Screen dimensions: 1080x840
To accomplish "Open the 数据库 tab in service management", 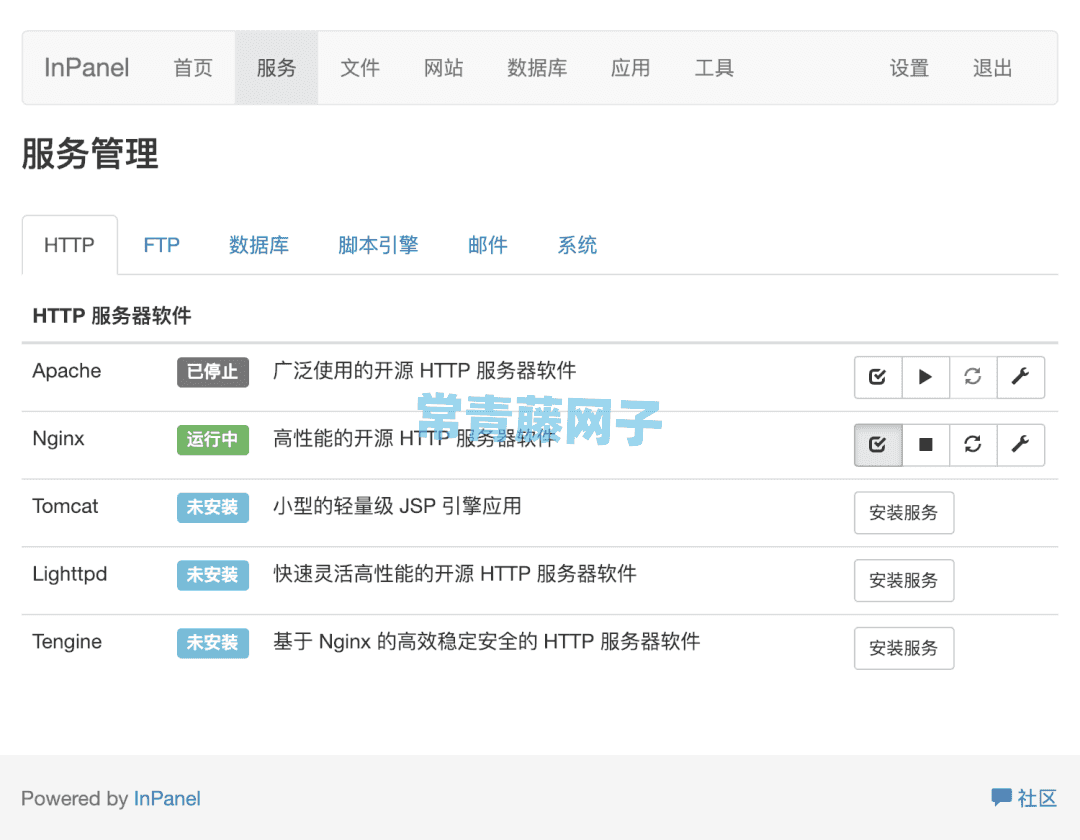I will 260,244.
